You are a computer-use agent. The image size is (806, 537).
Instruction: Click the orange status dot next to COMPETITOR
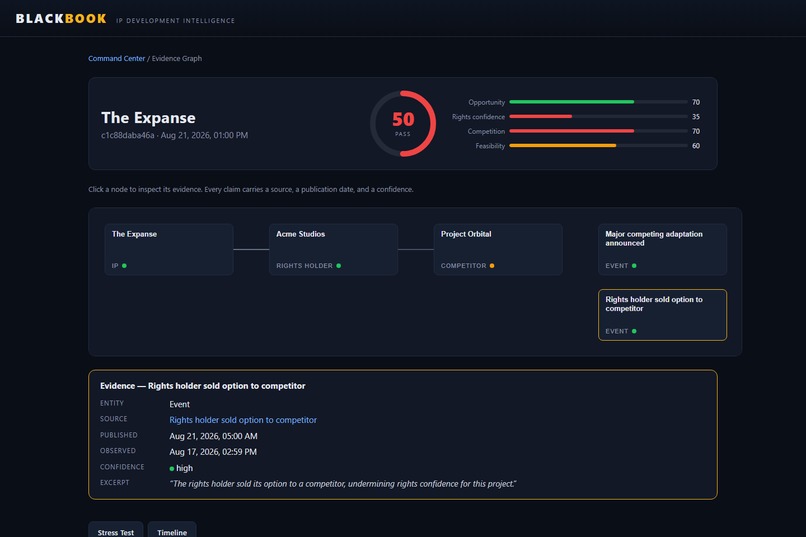click(x=492, y=266)
